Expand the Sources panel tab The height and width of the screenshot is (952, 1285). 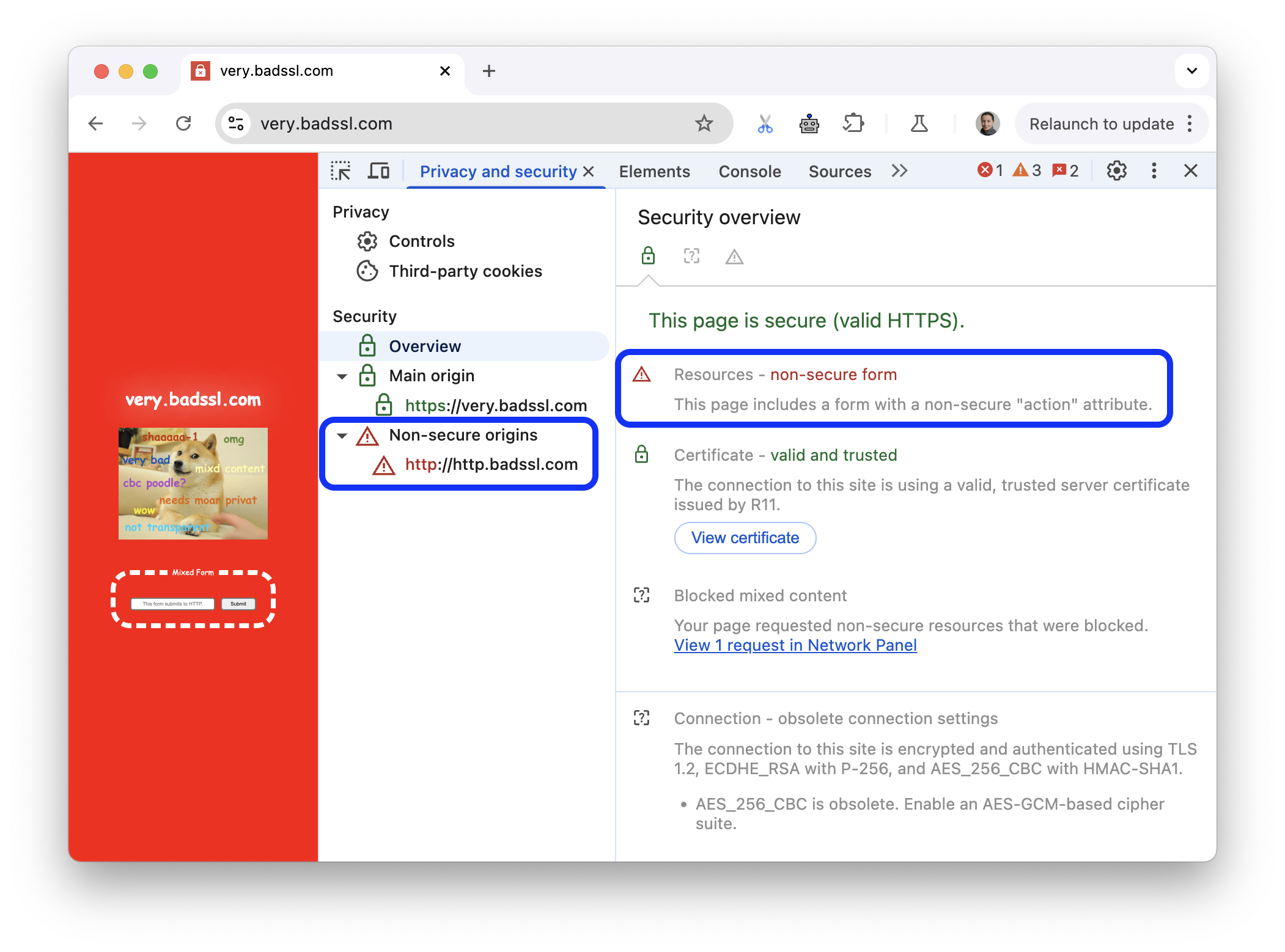[840, 171]
